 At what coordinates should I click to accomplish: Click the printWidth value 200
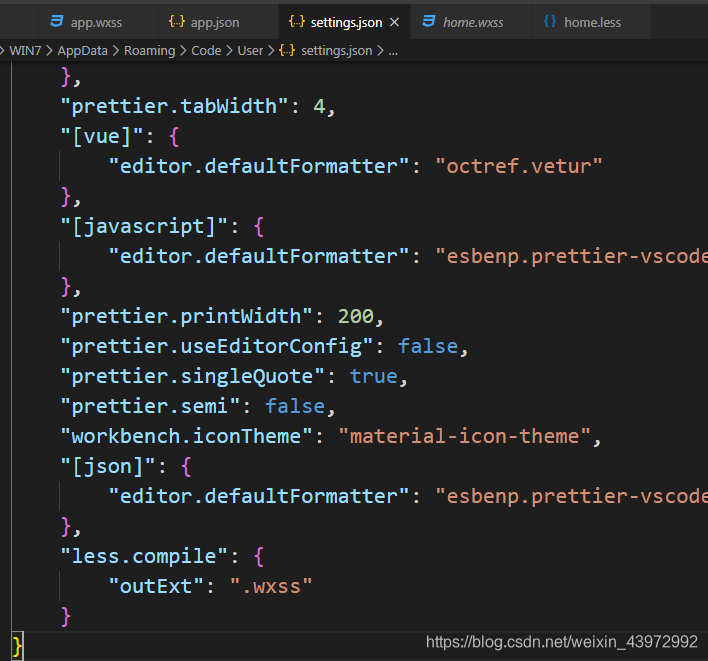click(x=355, y=316)
